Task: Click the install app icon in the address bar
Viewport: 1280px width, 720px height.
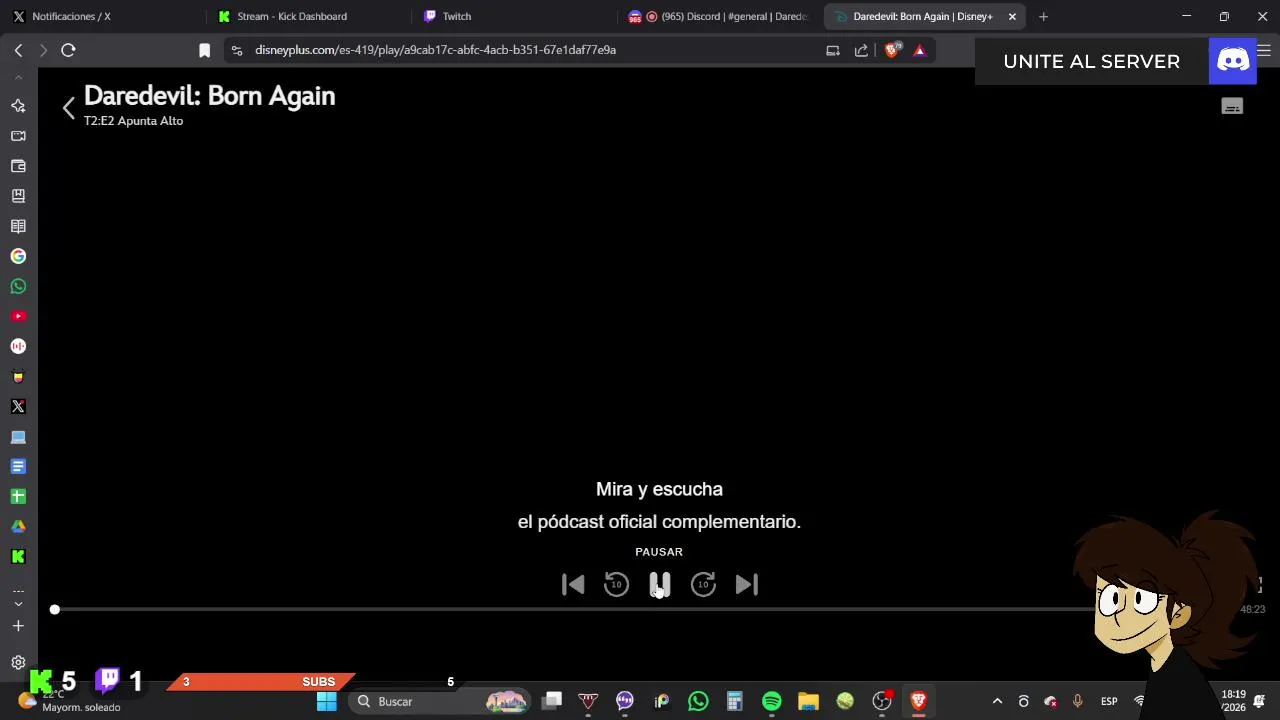Action: 833,50
